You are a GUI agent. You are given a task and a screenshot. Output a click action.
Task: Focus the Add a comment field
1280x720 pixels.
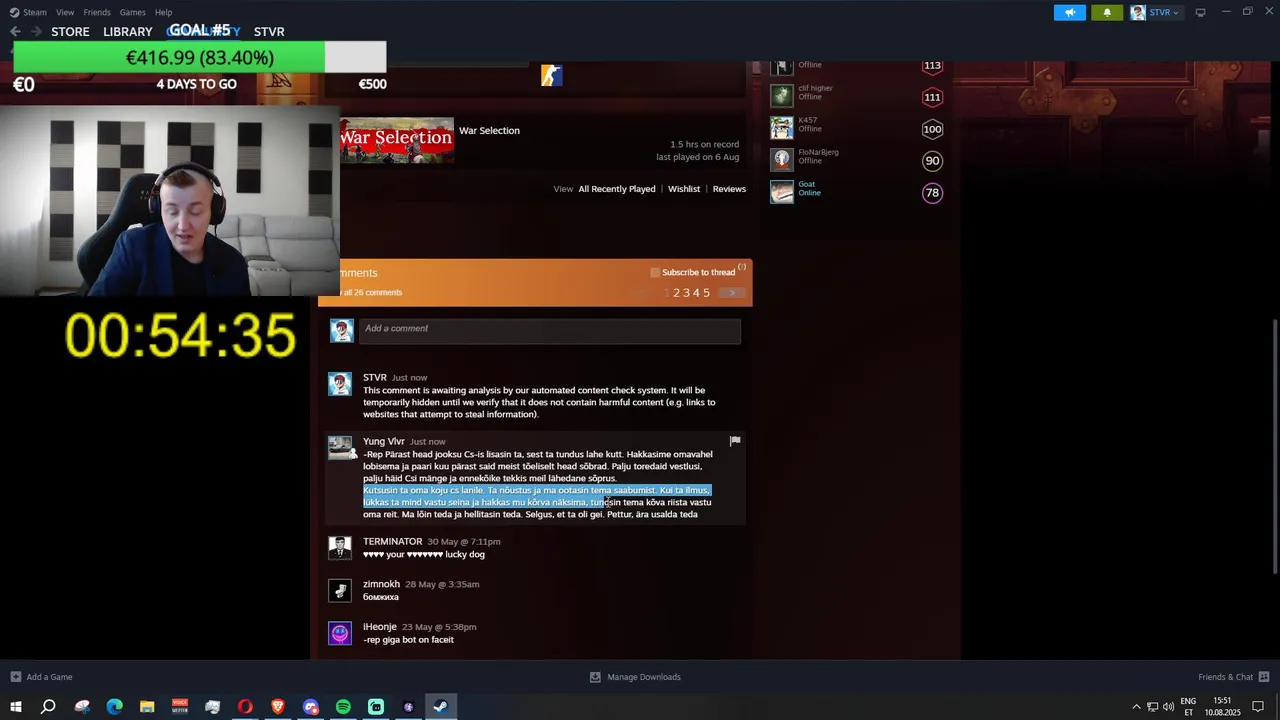(549, 331)
